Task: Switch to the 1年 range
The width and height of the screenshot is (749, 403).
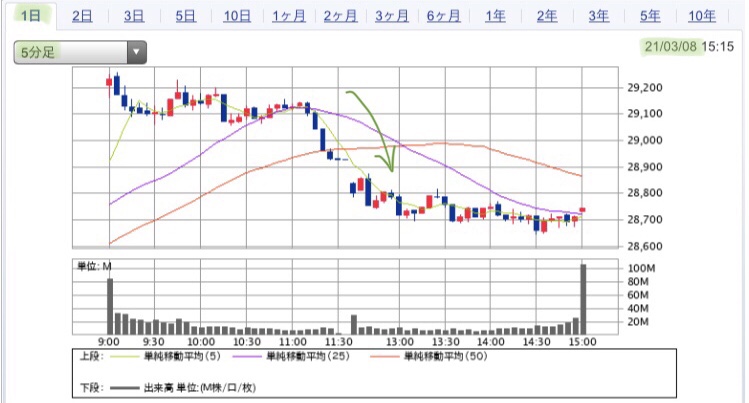Action: click(495, 16)
